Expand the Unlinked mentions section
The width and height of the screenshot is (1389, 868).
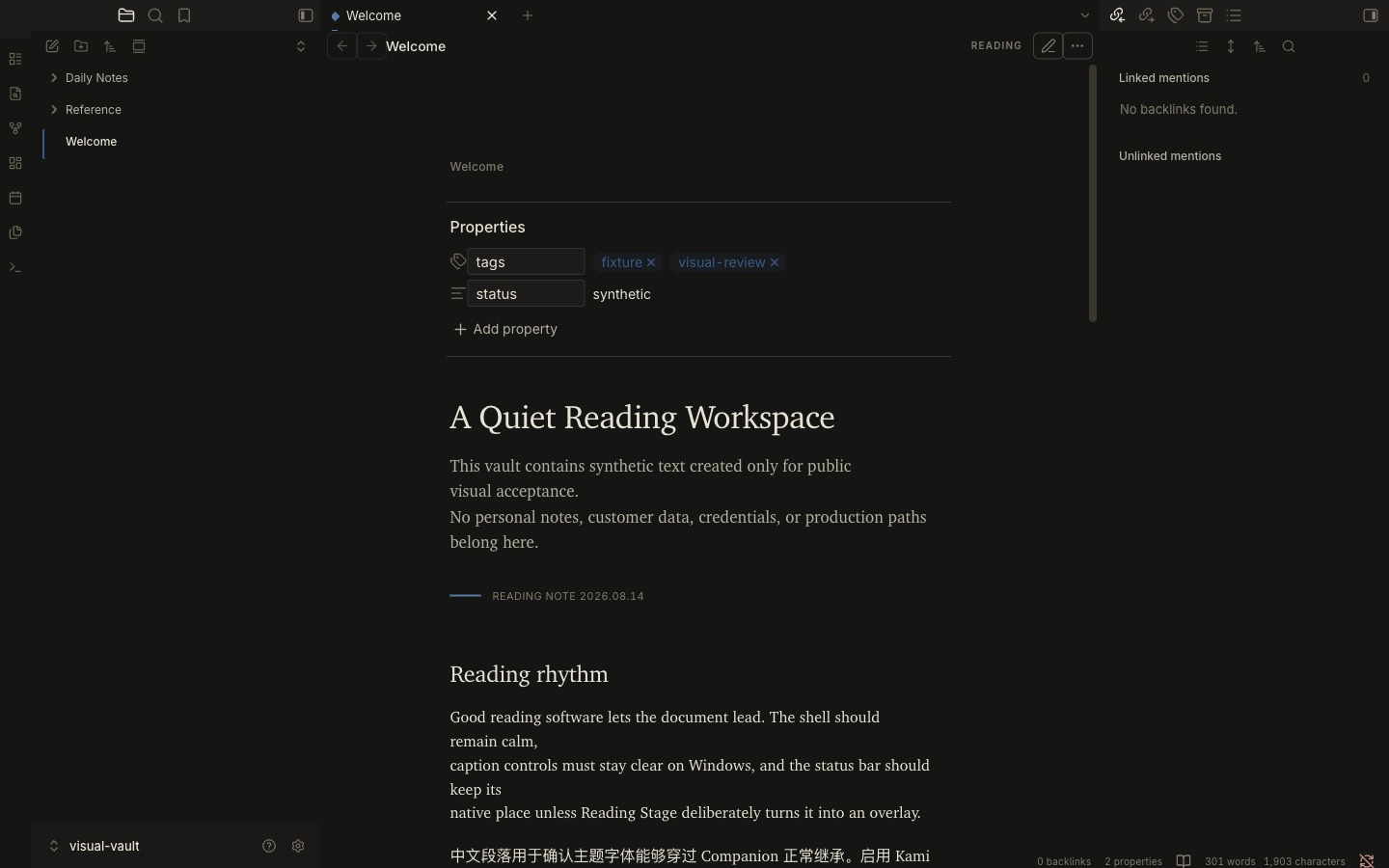[x=1244, y=156]
